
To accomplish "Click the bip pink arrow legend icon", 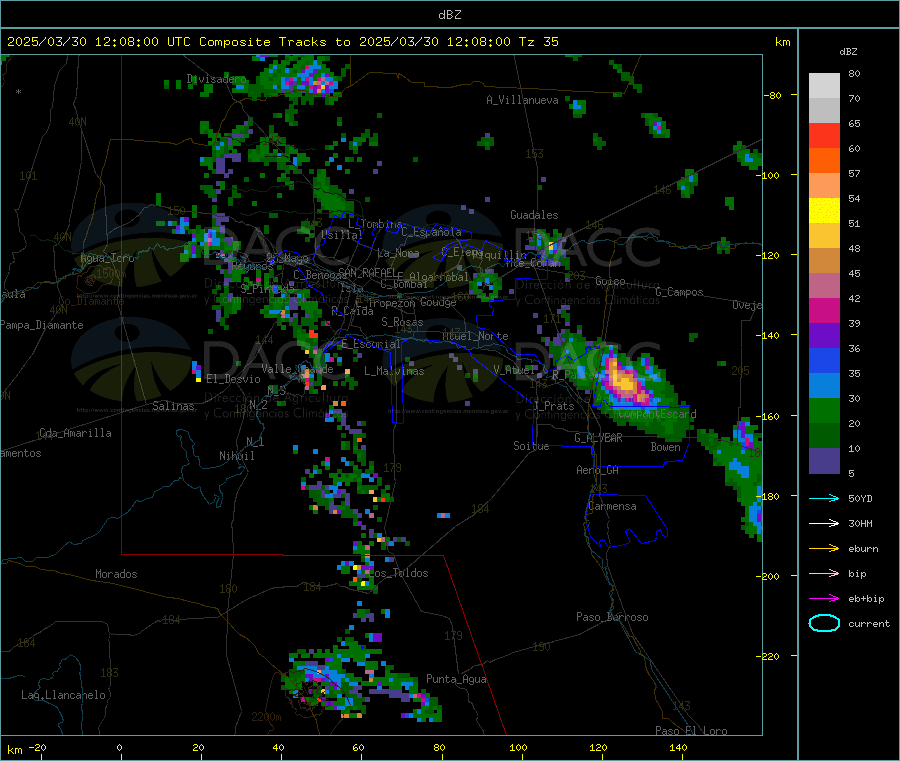I will pos(824,573).
